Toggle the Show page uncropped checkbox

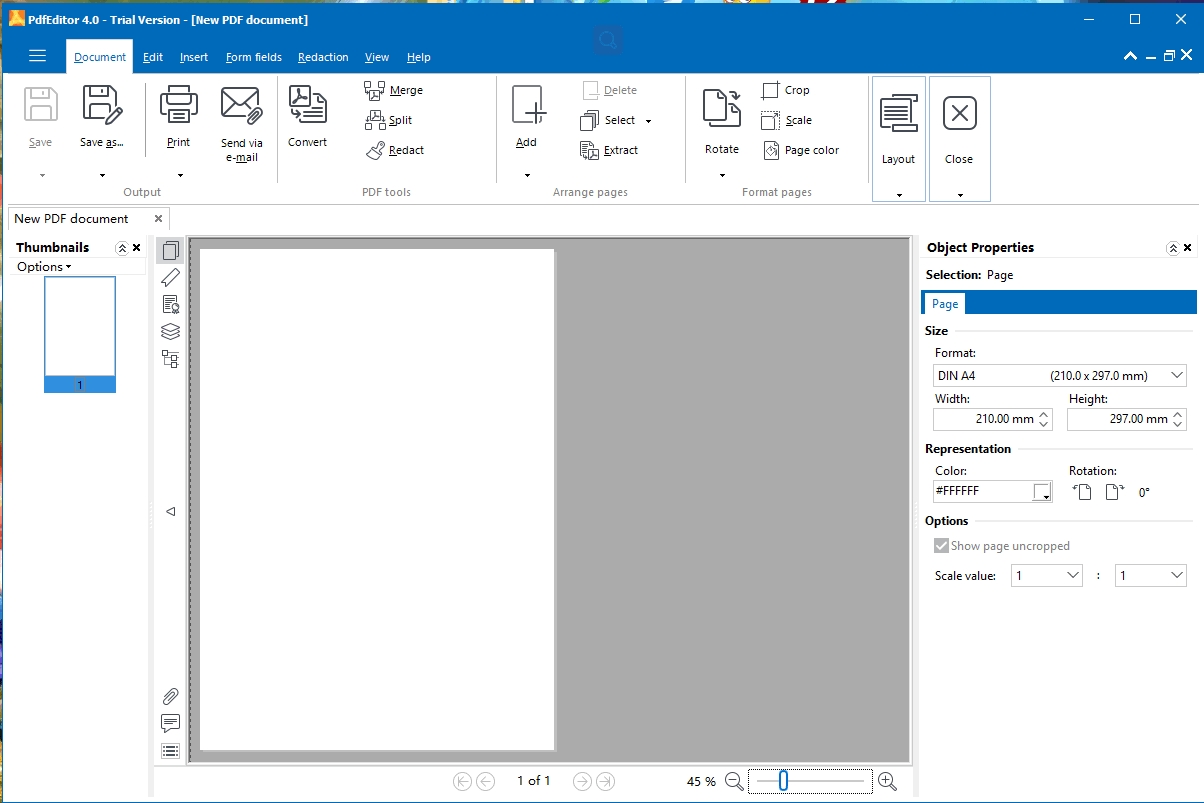(x=941, y=546)
